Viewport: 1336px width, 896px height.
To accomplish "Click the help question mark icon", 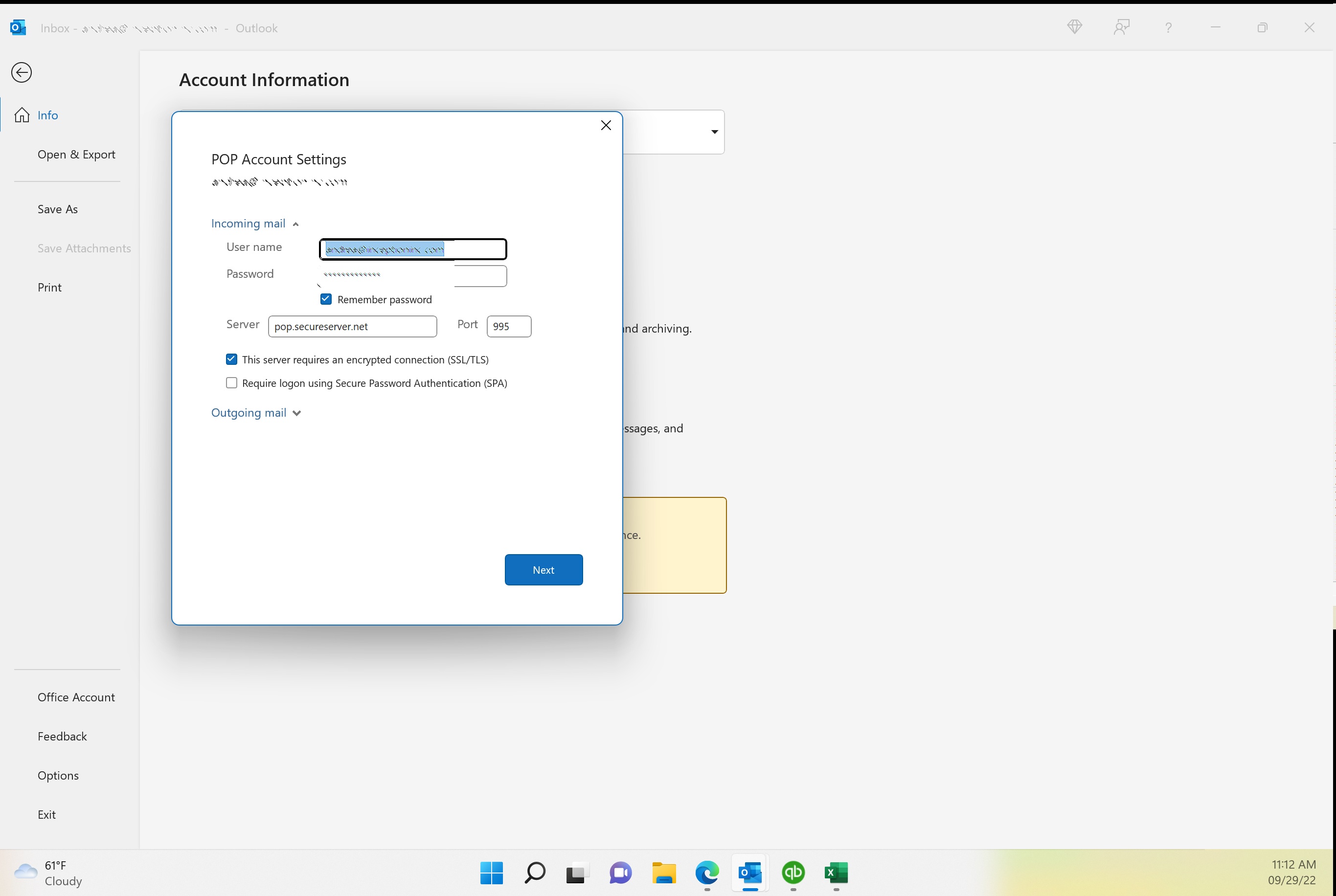I will [x=1168, y=27].
